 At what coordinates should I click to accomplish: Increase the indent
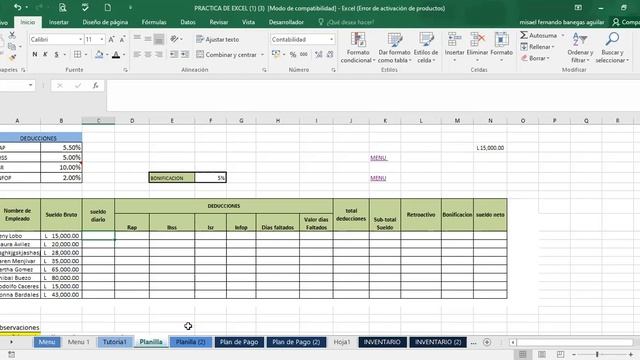click(x=185, y=54)
